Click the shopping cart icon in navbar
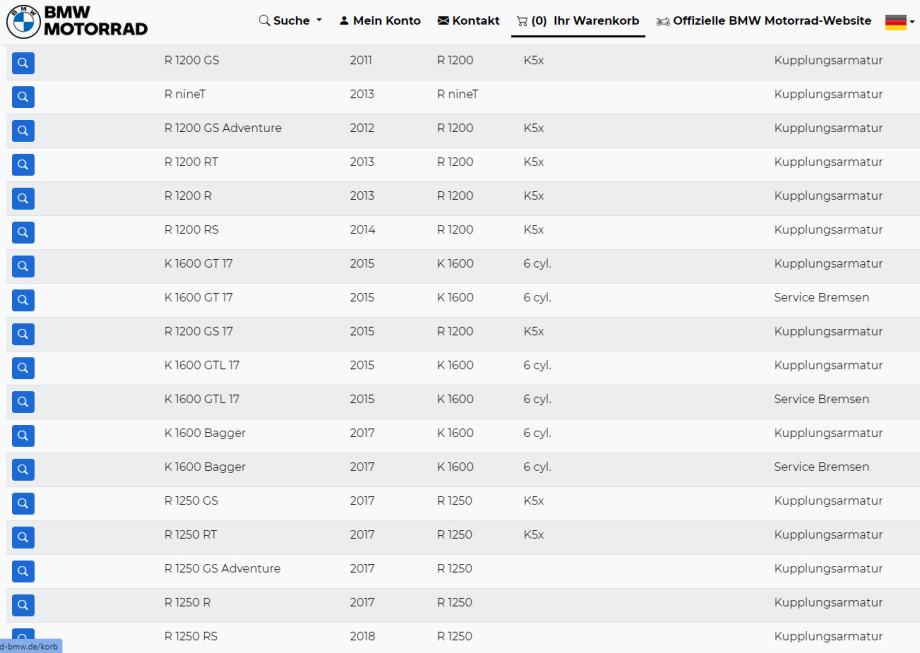 point(522,21)
